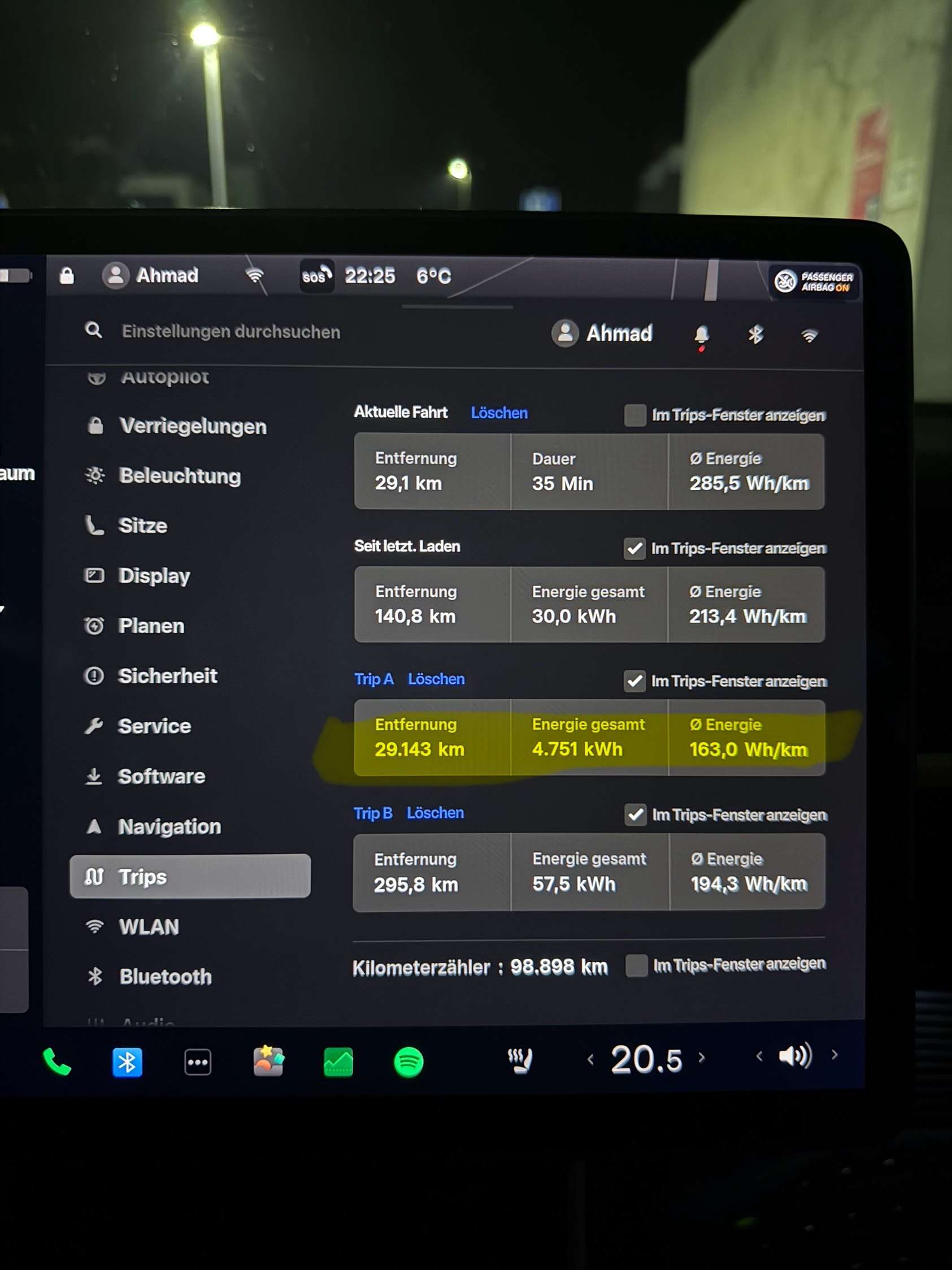Tap the notification bell icon

(x=701, y=334)
